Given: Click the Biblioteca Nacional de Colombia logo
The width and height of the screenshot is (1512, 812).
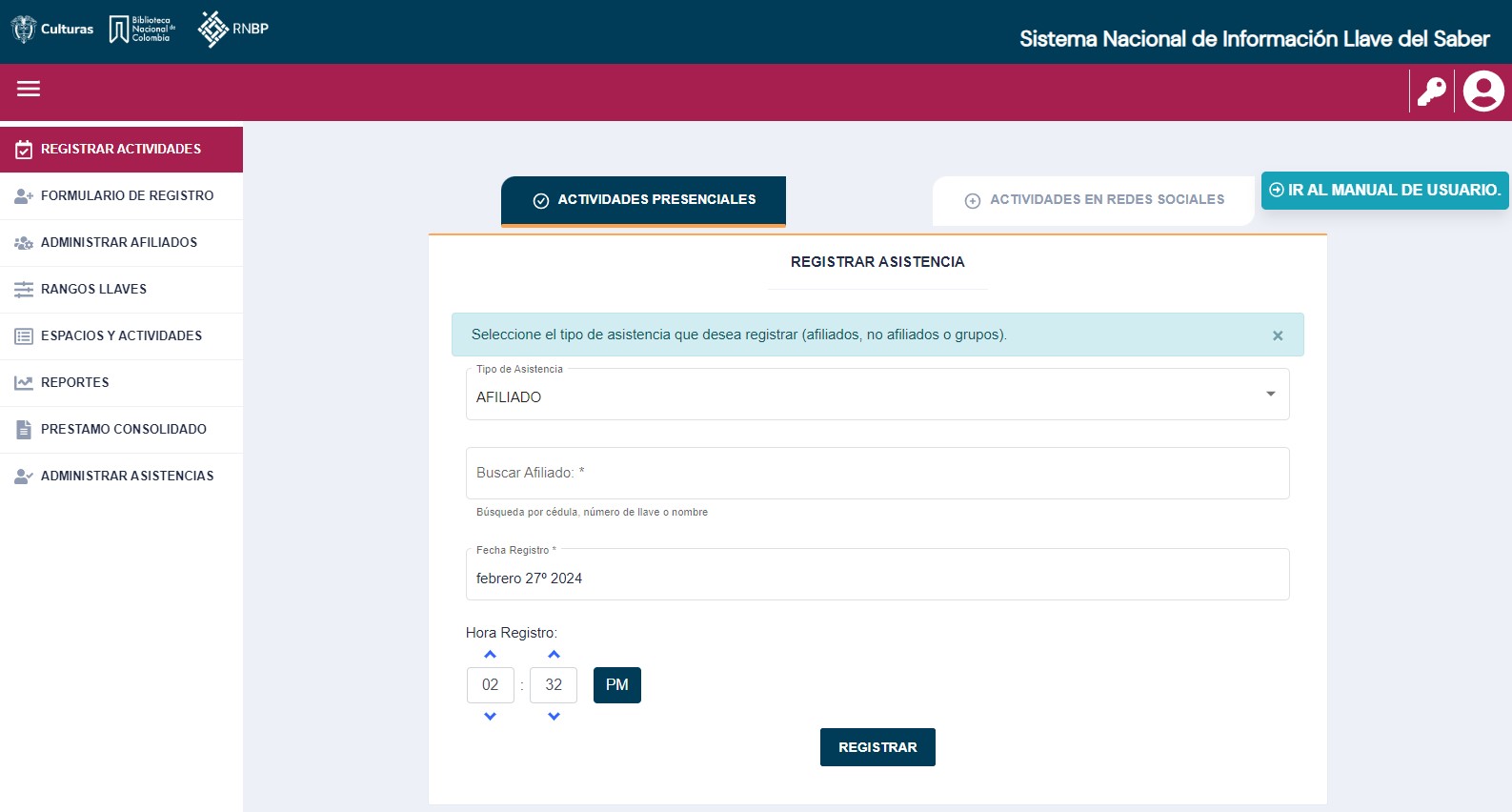Looking at the screenshot, I should point(142,29).
